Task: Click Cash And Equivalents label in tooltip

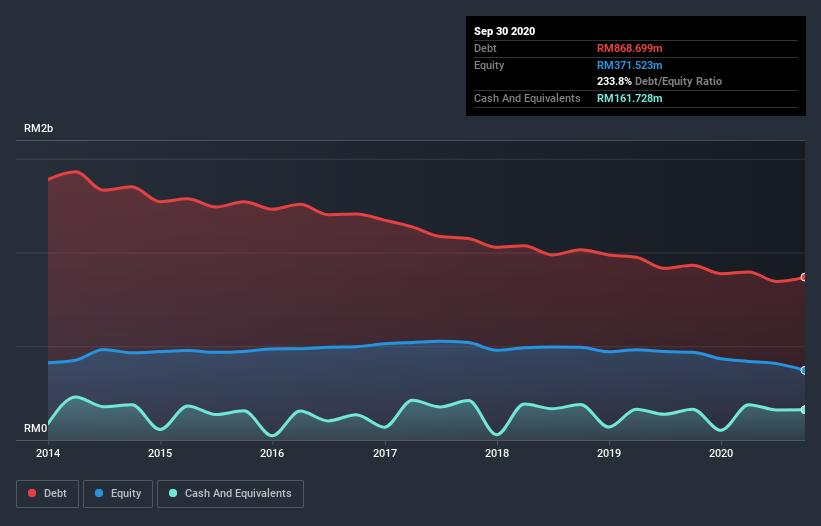Action: (527, 98)
